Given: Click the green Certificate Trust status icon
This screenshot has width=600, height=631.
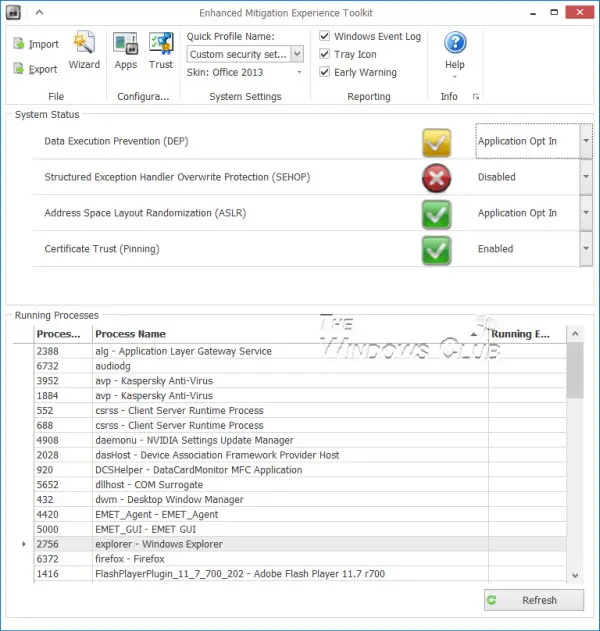Looking at the screenshot, I should (436, 250).
